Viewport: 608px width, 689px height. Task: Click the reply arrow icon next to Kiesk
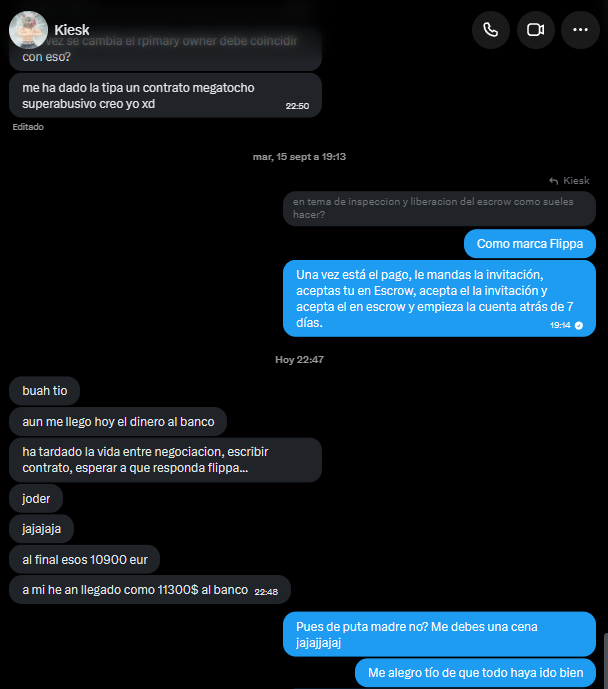point(554,181)
